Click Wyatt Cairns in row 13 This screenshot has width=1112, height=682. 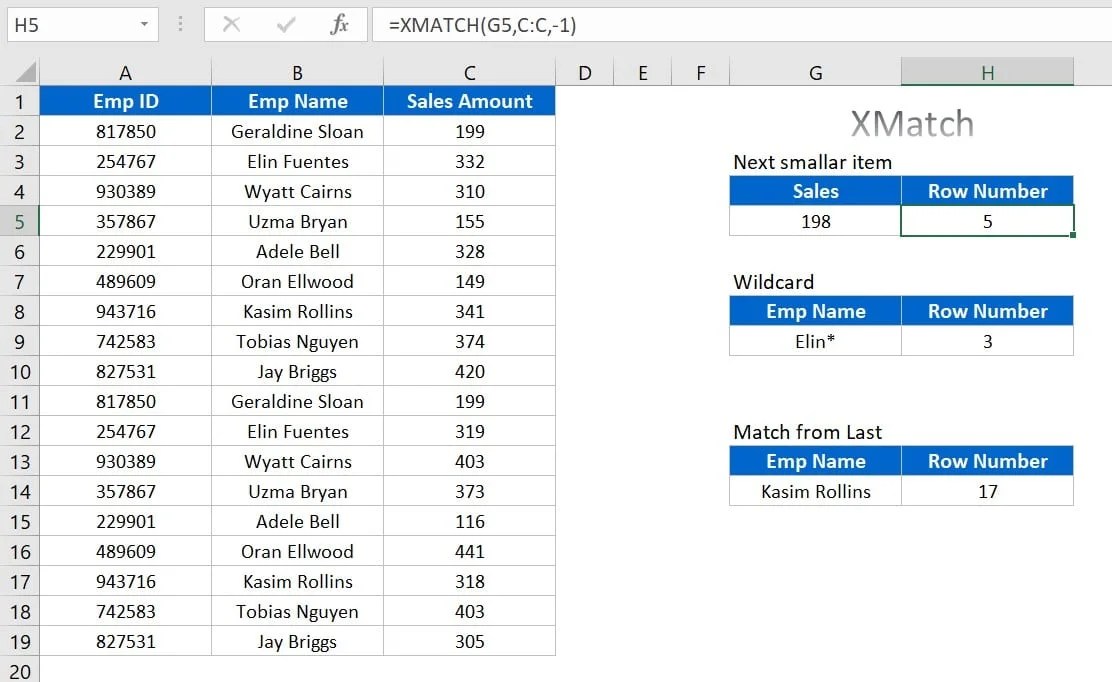pyautogui.click(x=297, y=462)
